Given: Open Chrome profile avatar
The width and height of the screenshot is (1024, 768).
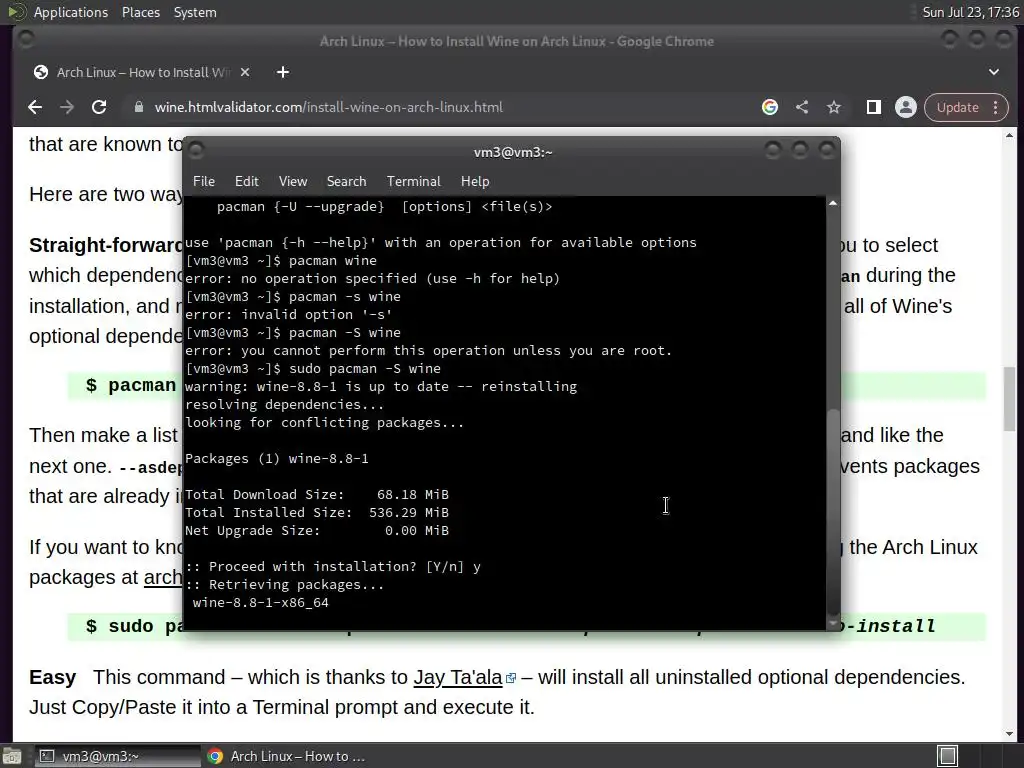Looking at the screenshot, I should pos(906,107).
